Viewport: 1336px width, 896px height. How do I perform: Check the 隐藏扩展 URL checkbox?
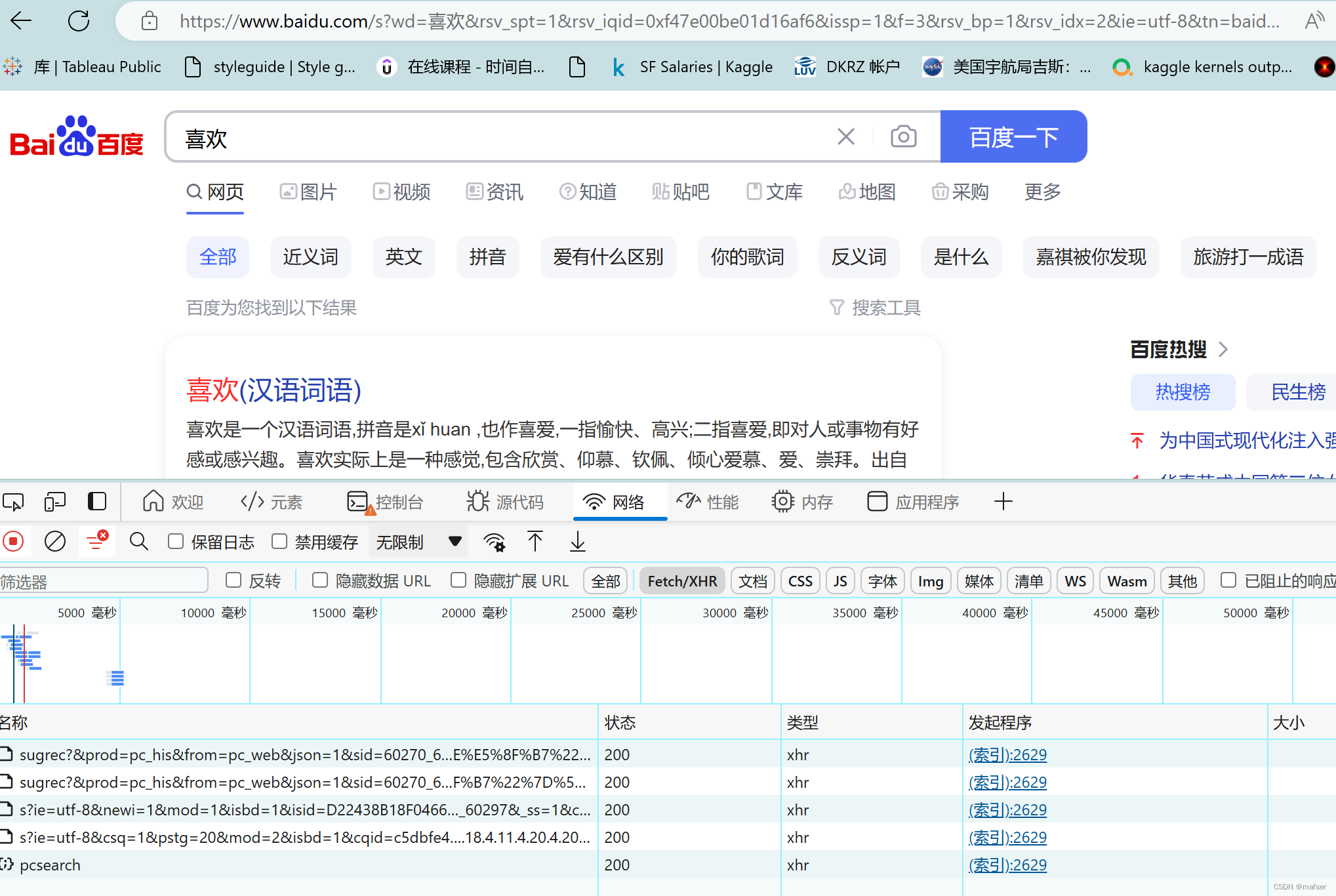tap(458, 580)
